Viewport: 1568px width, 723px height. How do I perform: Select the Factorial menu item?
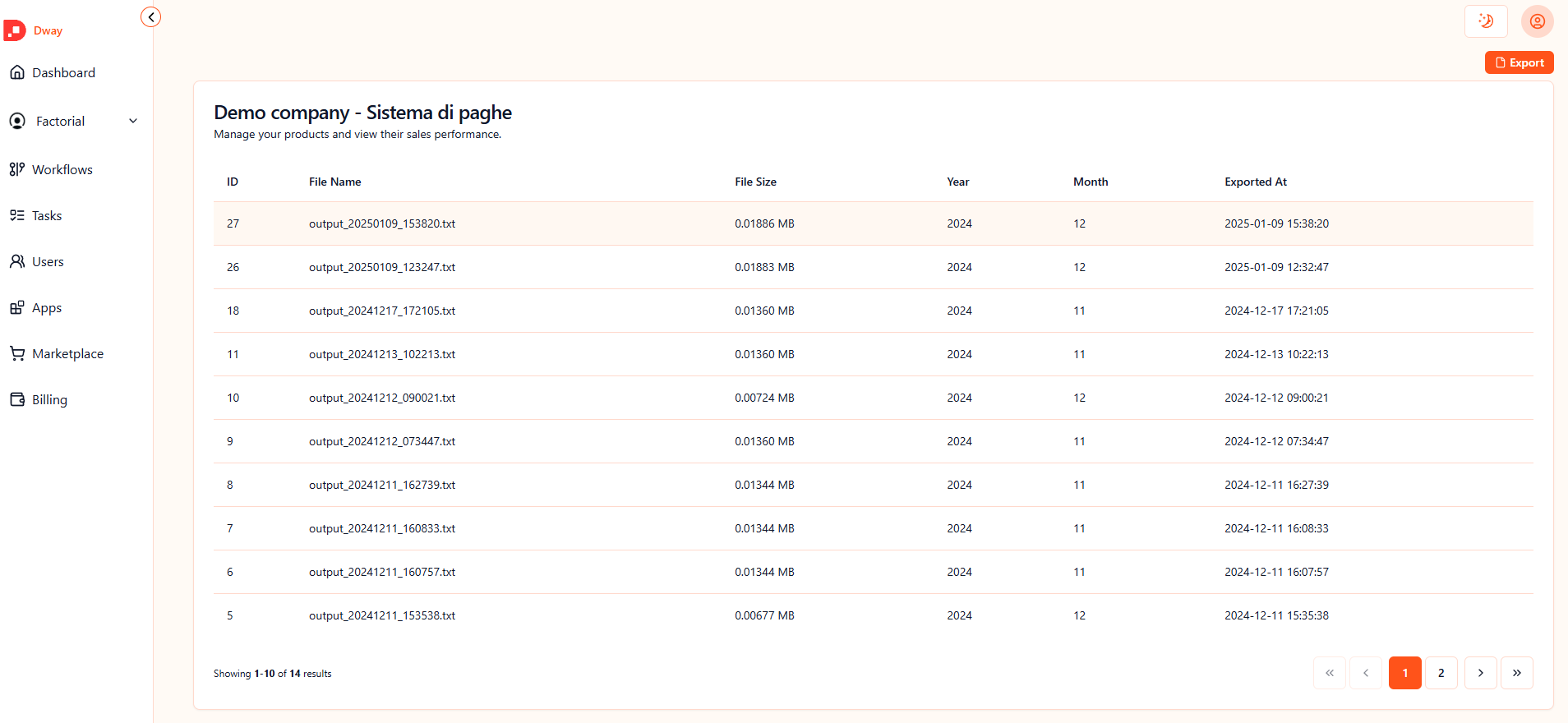coord(60,122)
